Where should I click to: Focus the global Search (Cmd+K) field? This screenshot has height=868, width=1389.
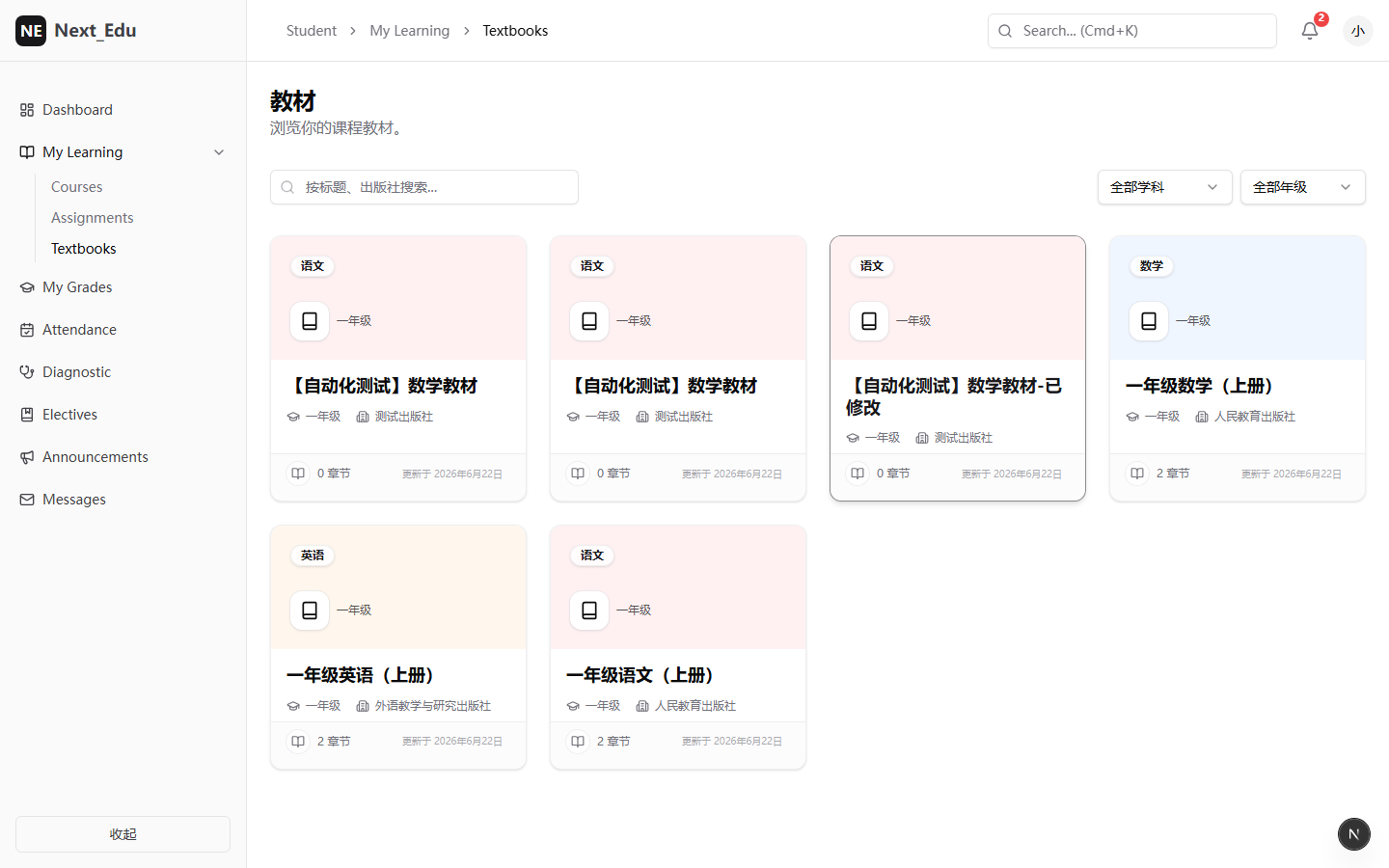click(x=1132, y=31)
